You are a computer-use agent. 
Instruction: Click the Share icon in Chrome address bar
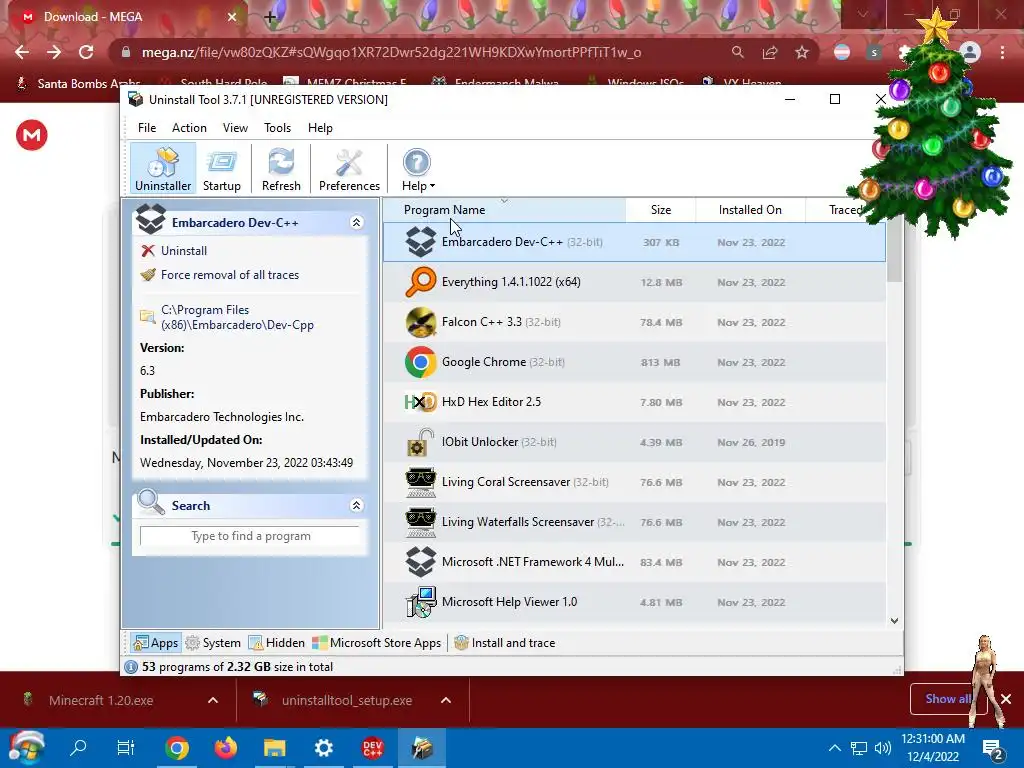click(770, 52)
